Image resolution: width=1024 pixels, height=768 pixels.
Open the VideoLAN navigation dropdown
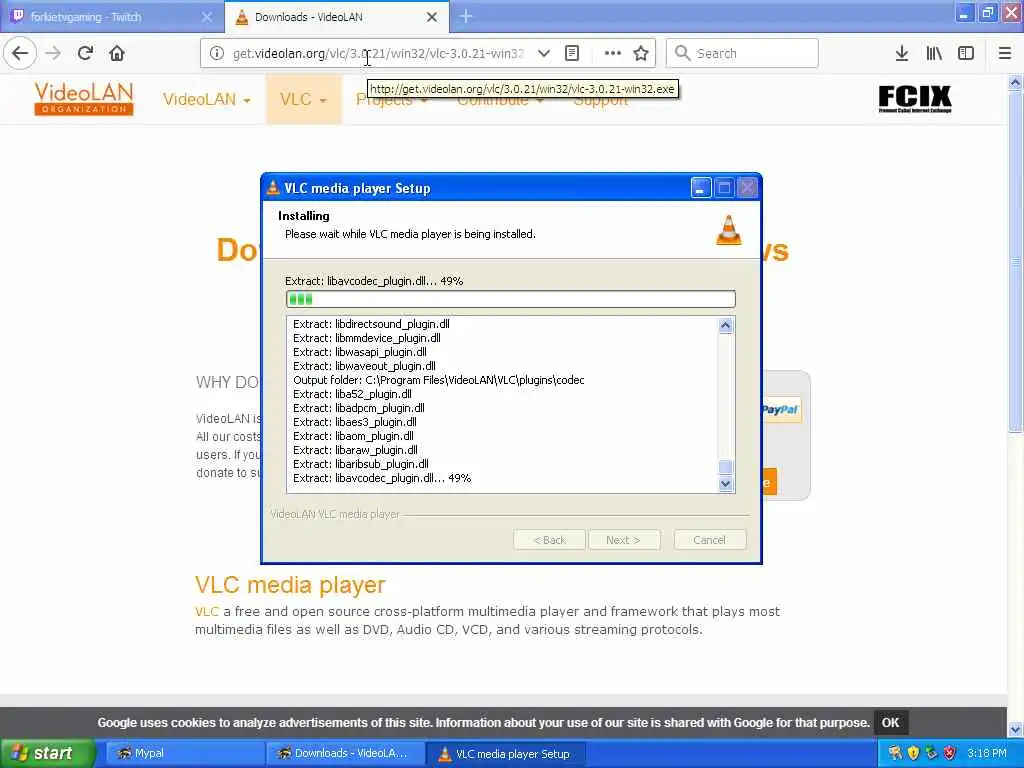click(206, 99)
